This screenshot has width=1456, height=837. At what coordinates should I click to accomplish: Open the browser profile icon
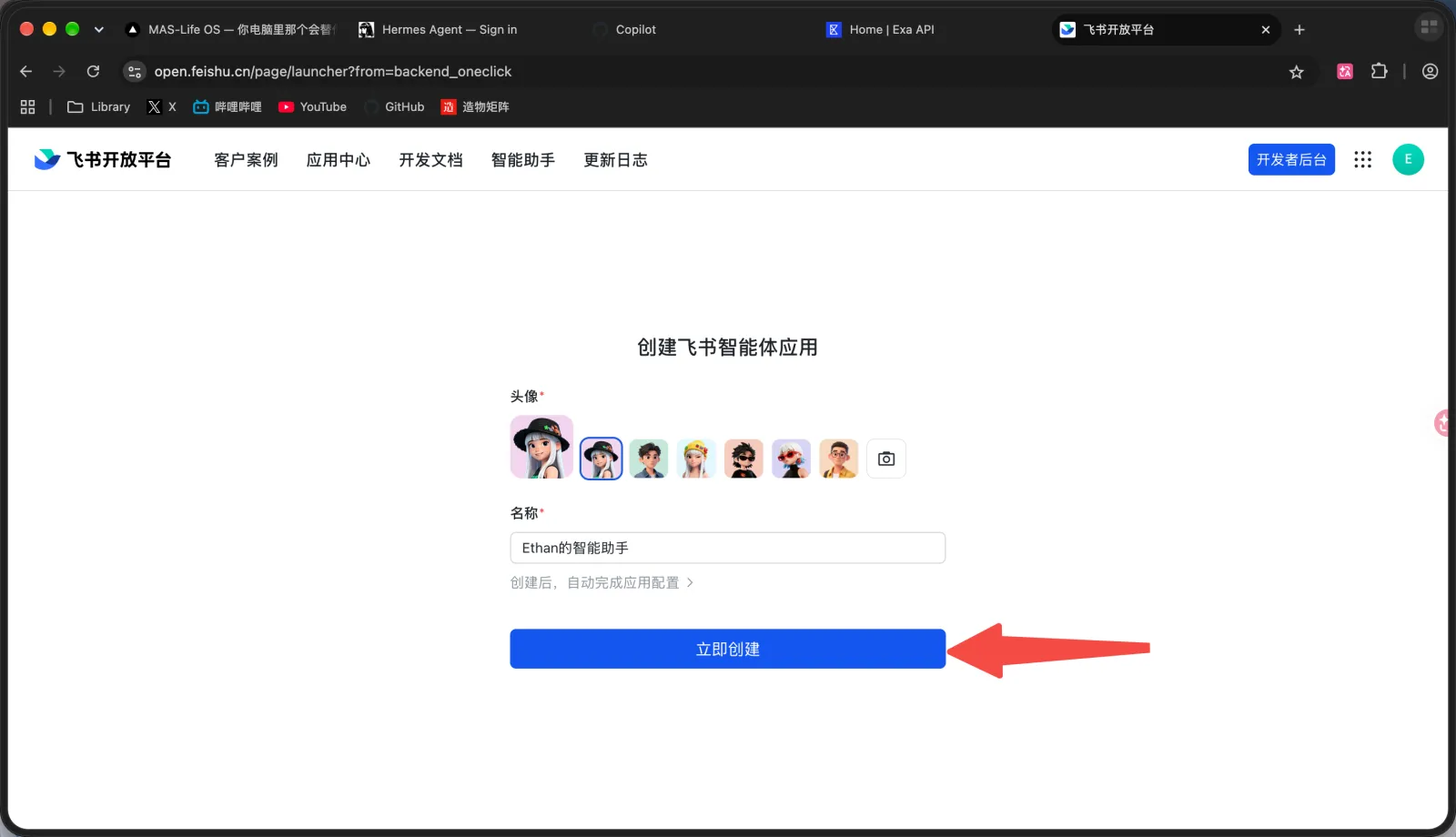tap(1431, 71)
